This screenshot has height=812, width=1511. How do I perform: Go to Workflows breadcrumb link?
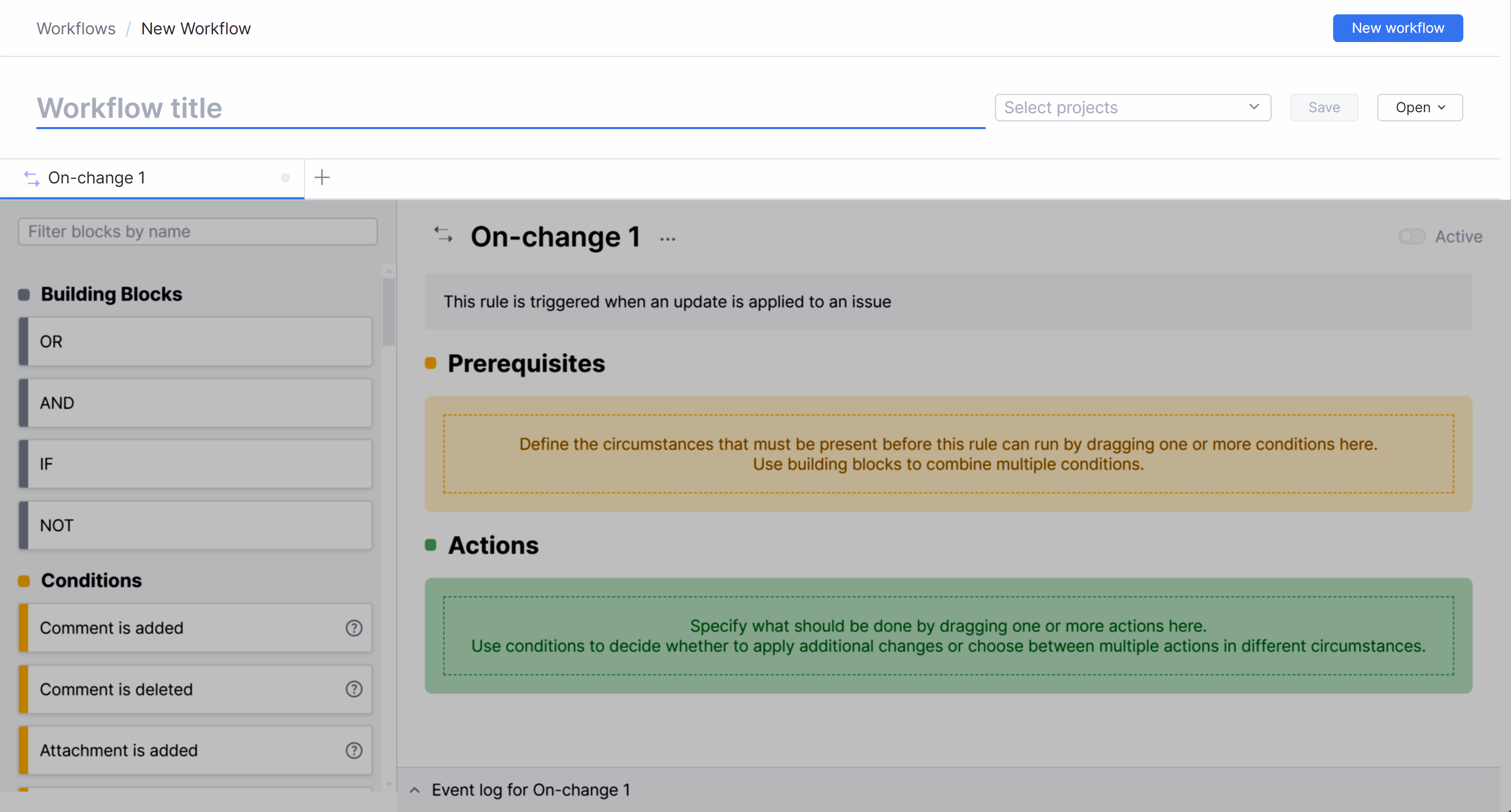(x=76, y=28)
